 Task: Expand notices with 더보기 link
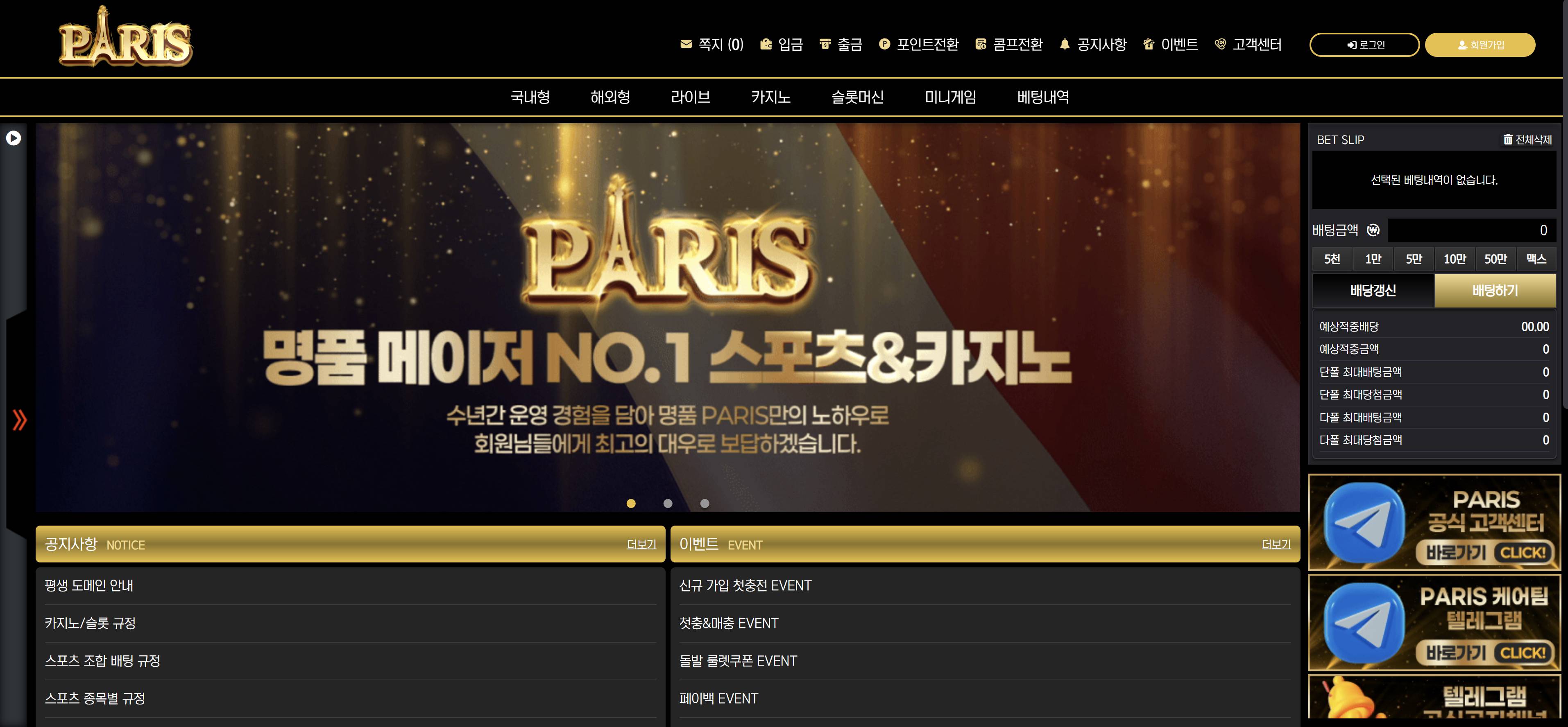click(641, 544)
